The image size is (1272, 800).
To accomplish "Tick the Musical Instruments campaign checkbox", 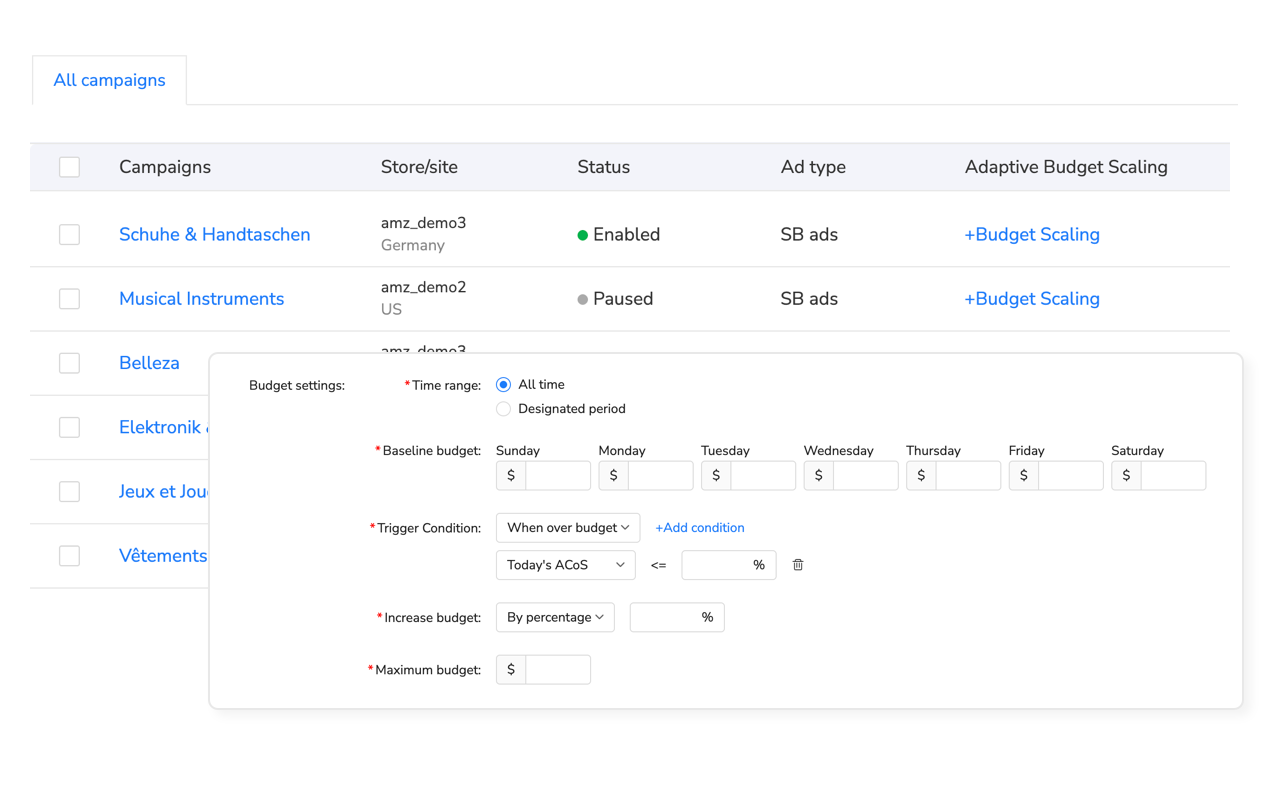I will (x=69, y=299).
